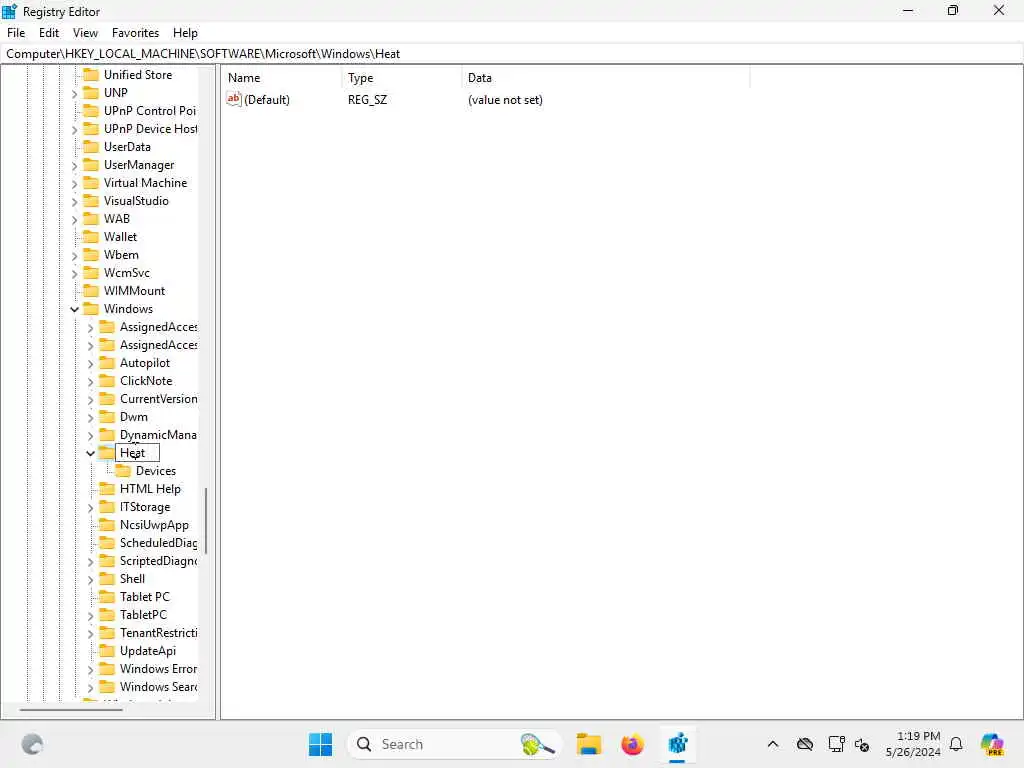Open File Explorer from taskbar

pos(588,744)
